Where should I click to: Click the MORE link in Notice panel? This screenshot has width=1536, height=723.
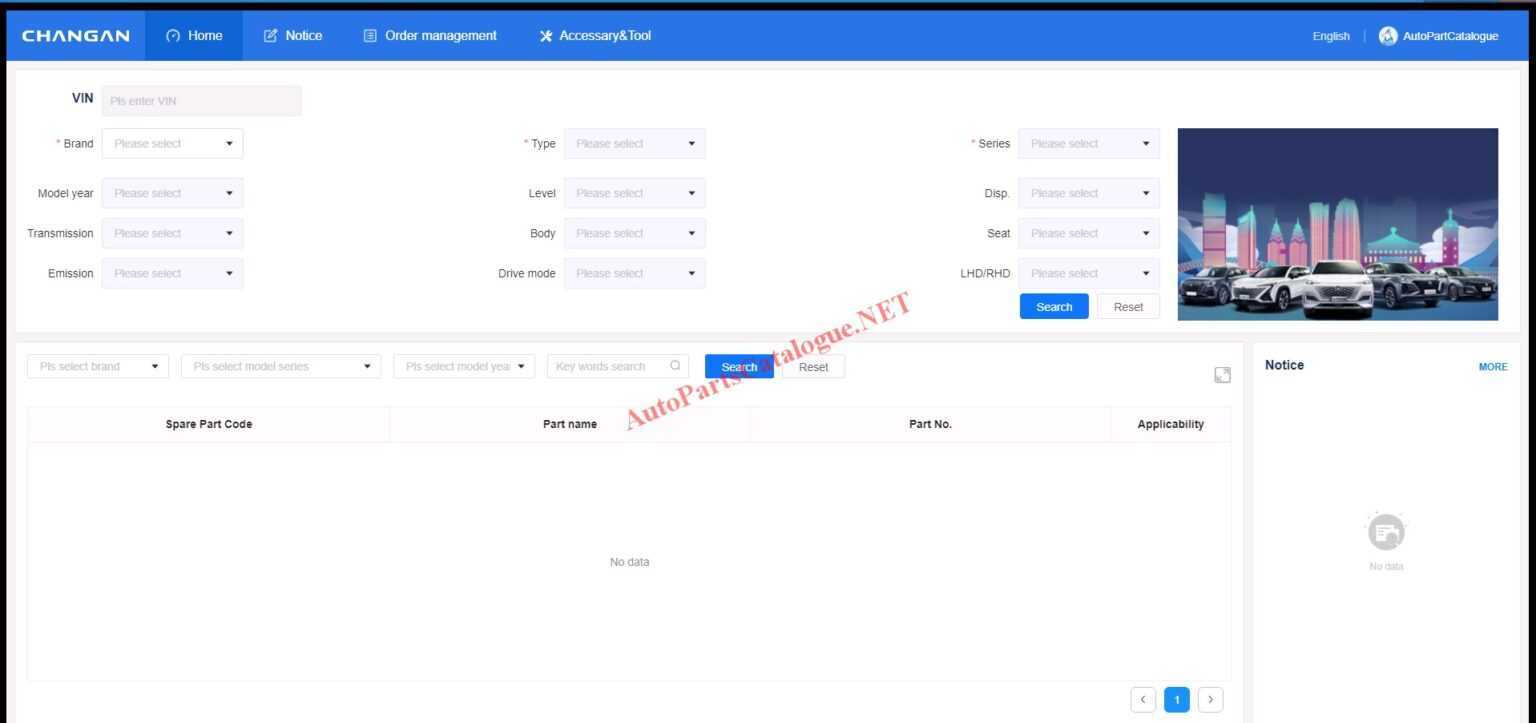[1493, 366]
